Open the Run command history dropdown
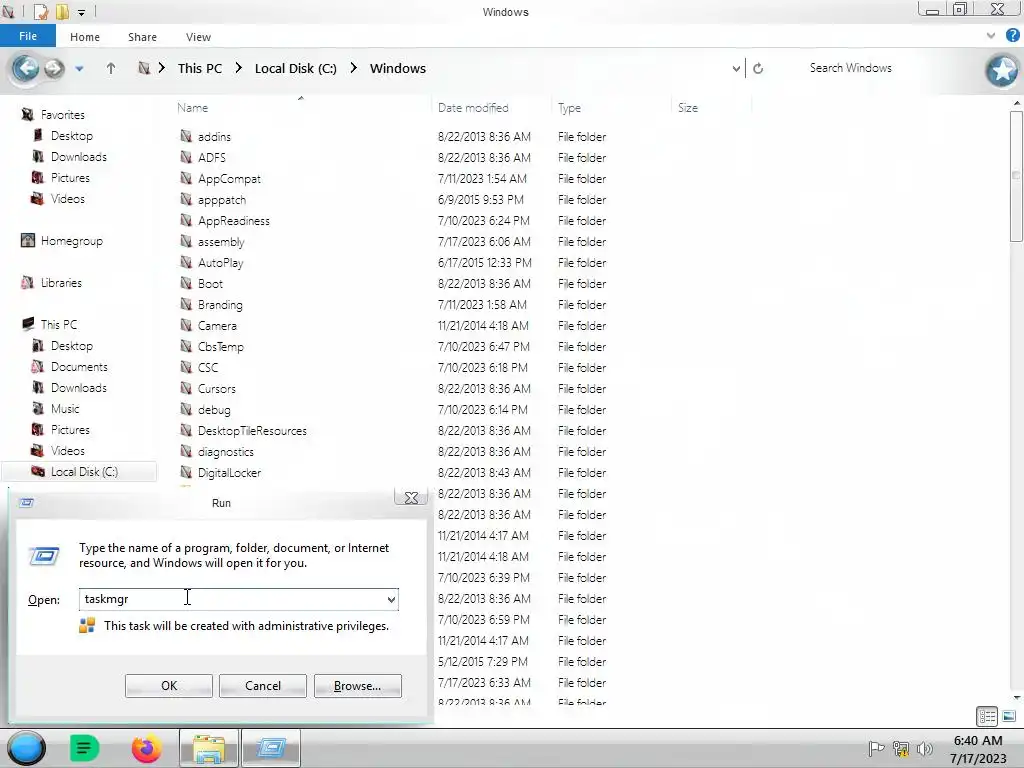The image size is (1024, 768). [391, 600]
